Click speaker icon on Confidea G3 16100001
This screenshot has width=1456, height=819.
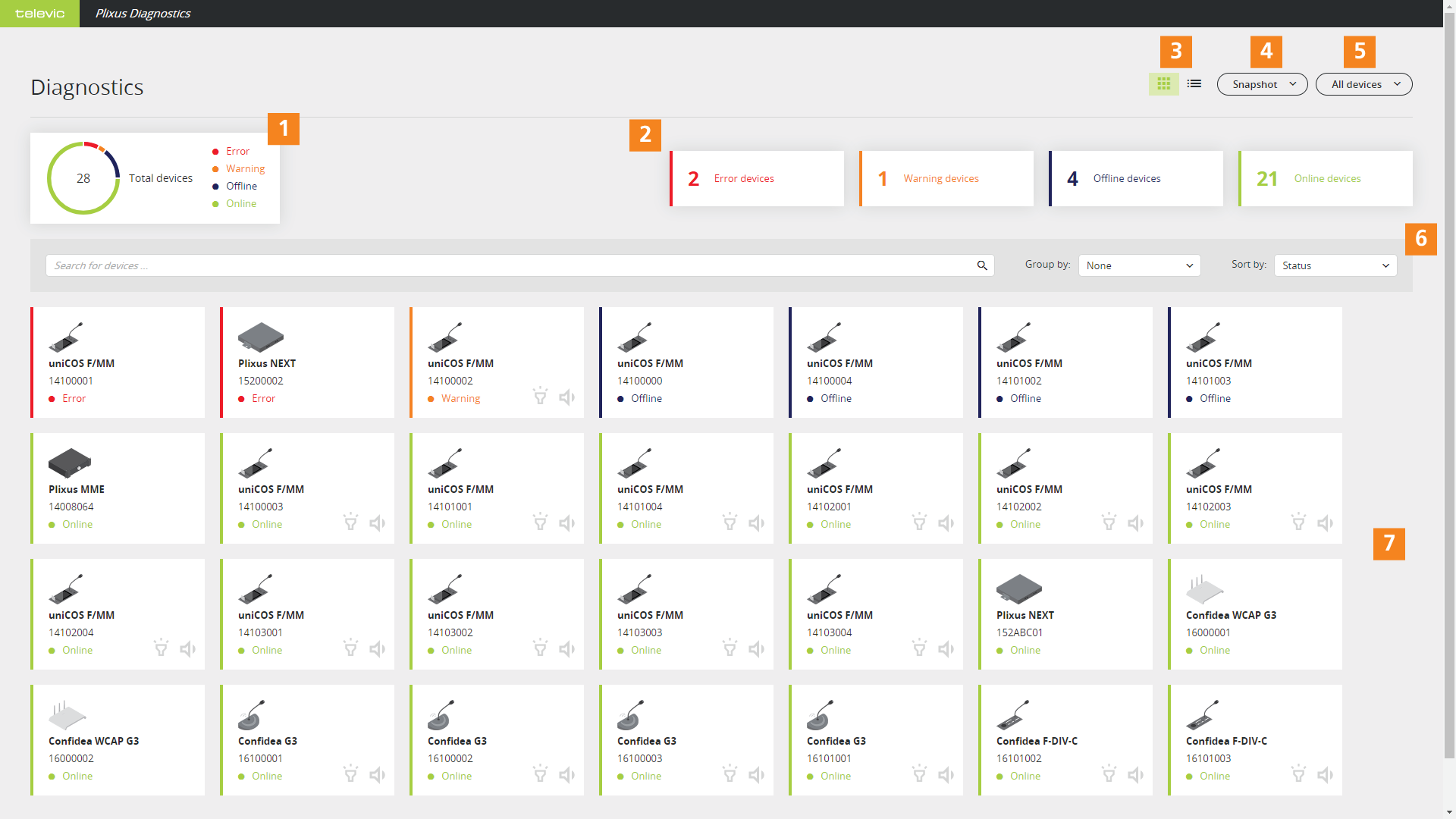(x=377, y=775)
